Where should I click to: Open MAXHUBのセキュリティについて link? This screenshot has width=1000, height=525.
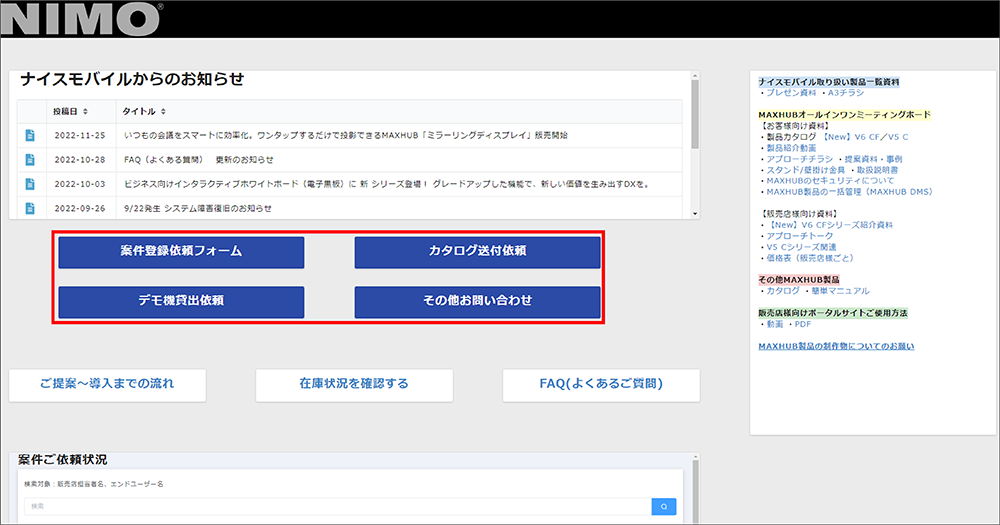[x=830, y=181]
